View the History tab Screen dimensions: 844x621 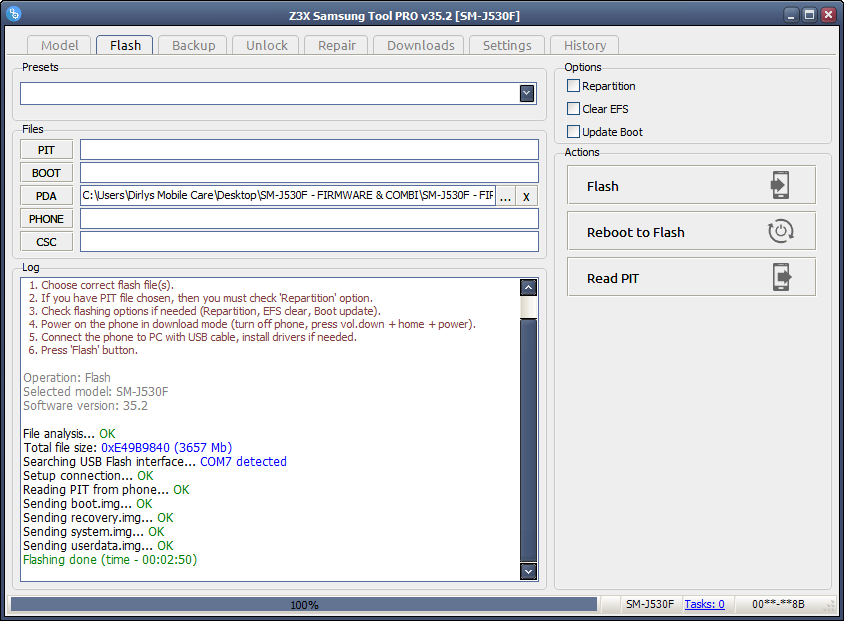pyautogui.click(x=585, y=45)
